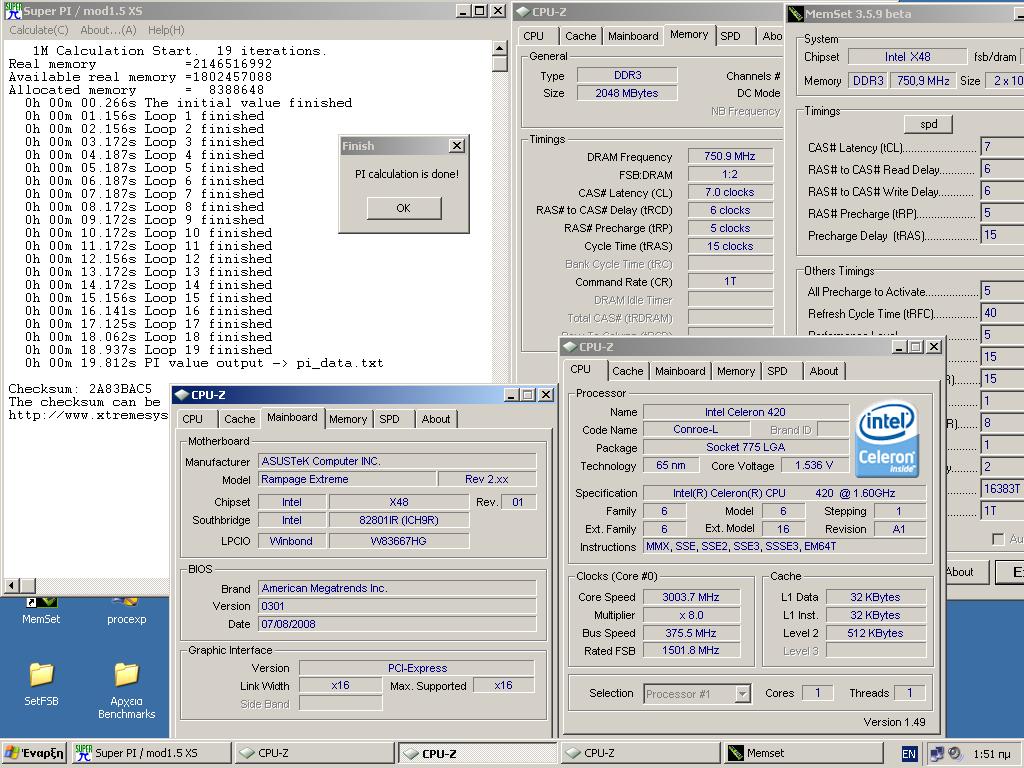Click the CAS# Latency 7.0 clocks value
The image size is (1024, 768).
pyautogui.click(x=729, y=192)
